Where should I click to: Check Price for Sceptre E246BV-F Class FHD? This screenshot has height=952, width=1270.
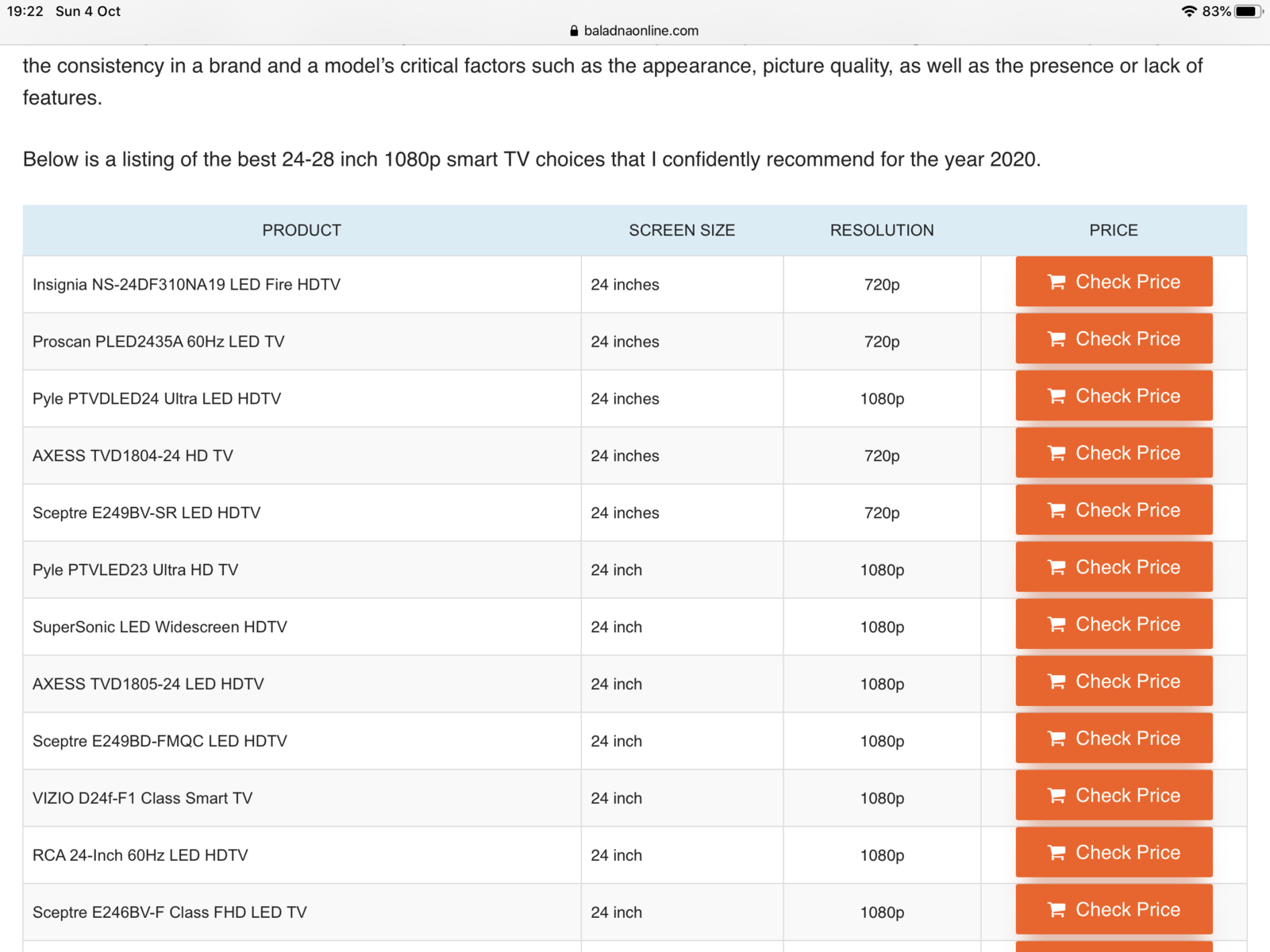pos(1114,910)
